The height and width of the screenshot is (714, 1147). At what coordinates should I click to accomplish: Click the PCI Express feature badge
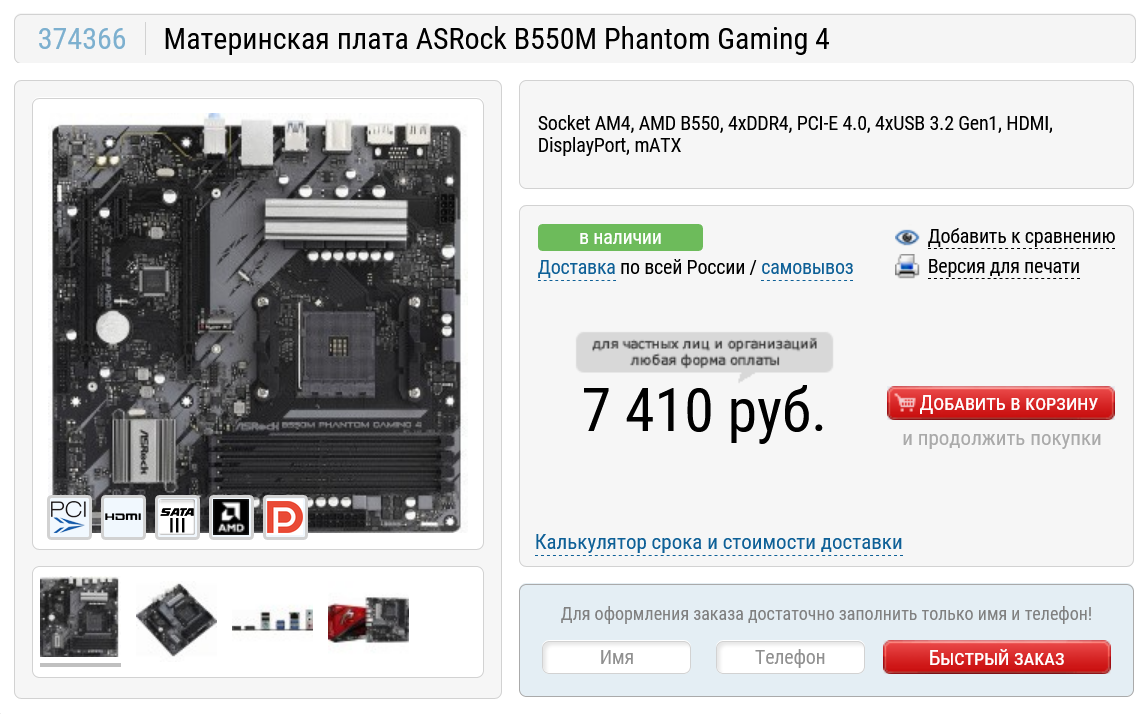(x=69, y=516)
